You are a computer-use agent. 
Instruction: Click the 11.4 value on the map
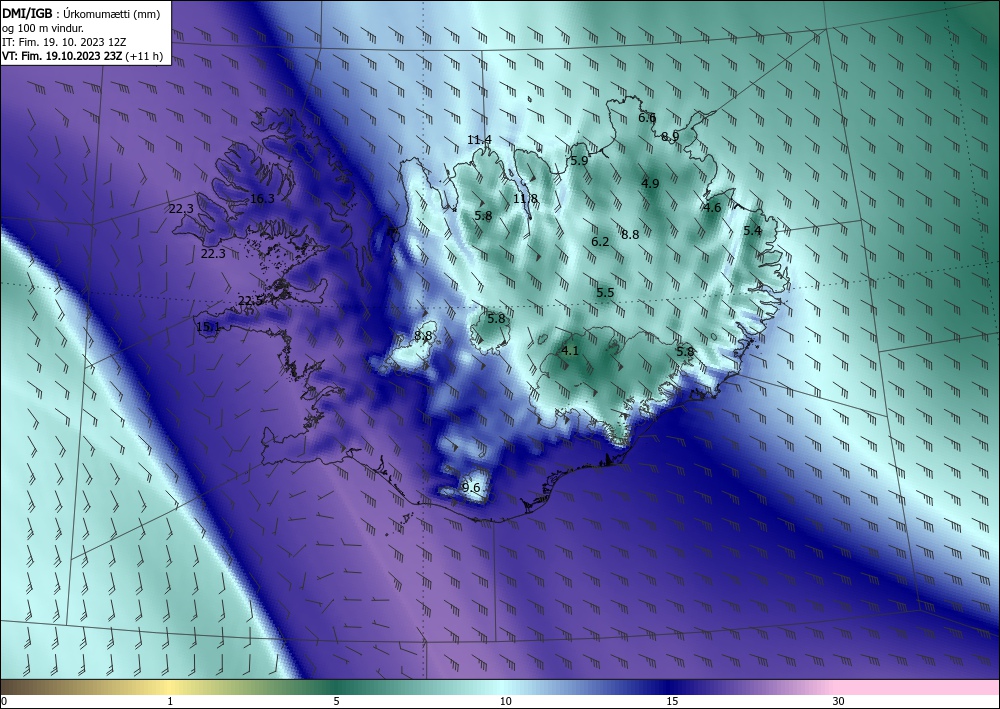pos(479,140)
